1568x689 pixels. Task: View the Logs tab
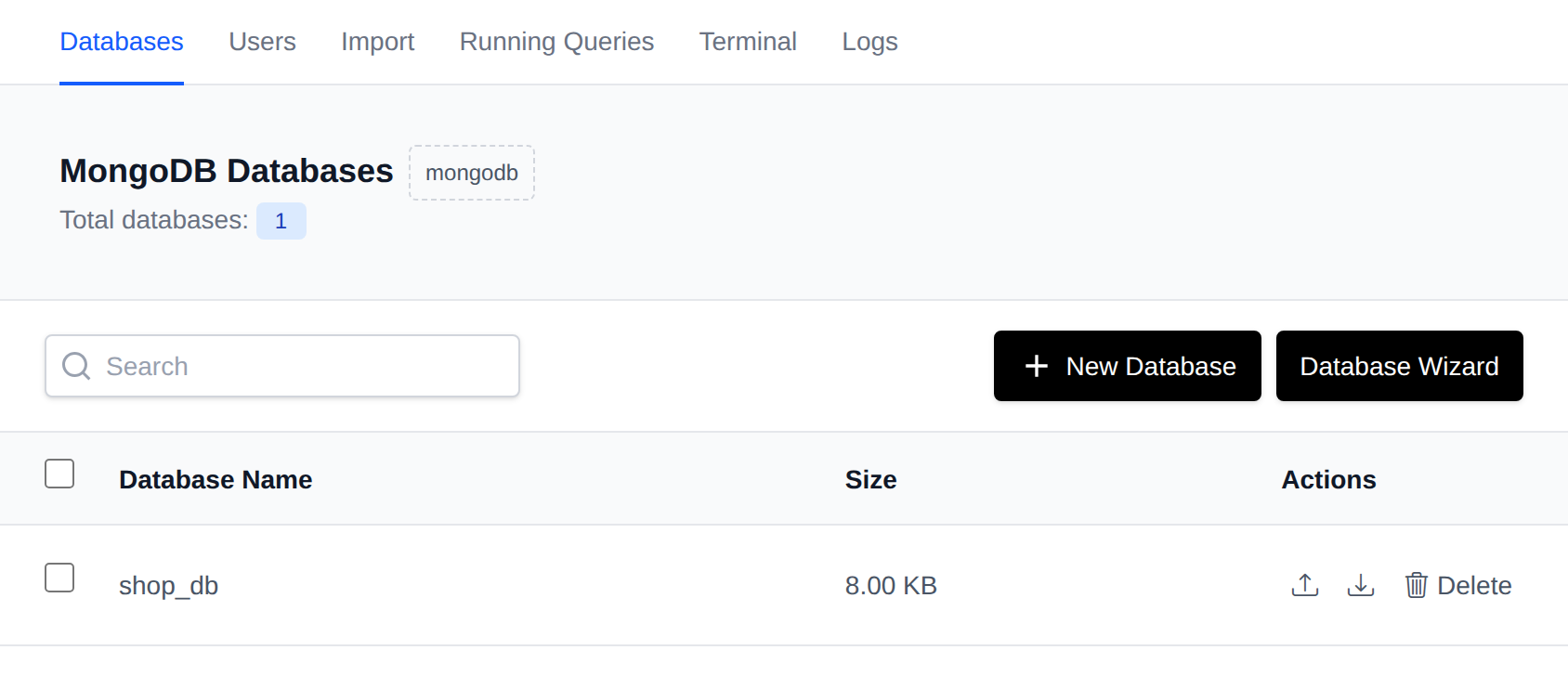(x=869, y=42)
